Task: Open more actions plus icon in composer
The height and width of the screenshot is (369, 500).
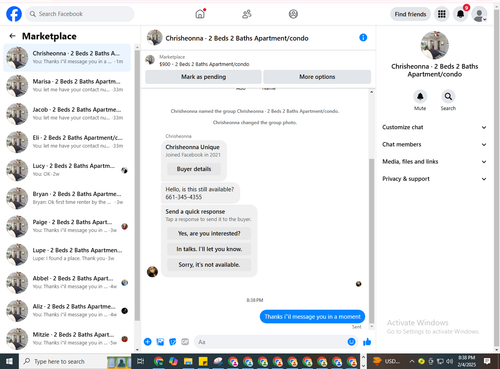Action: pos(148,342)
